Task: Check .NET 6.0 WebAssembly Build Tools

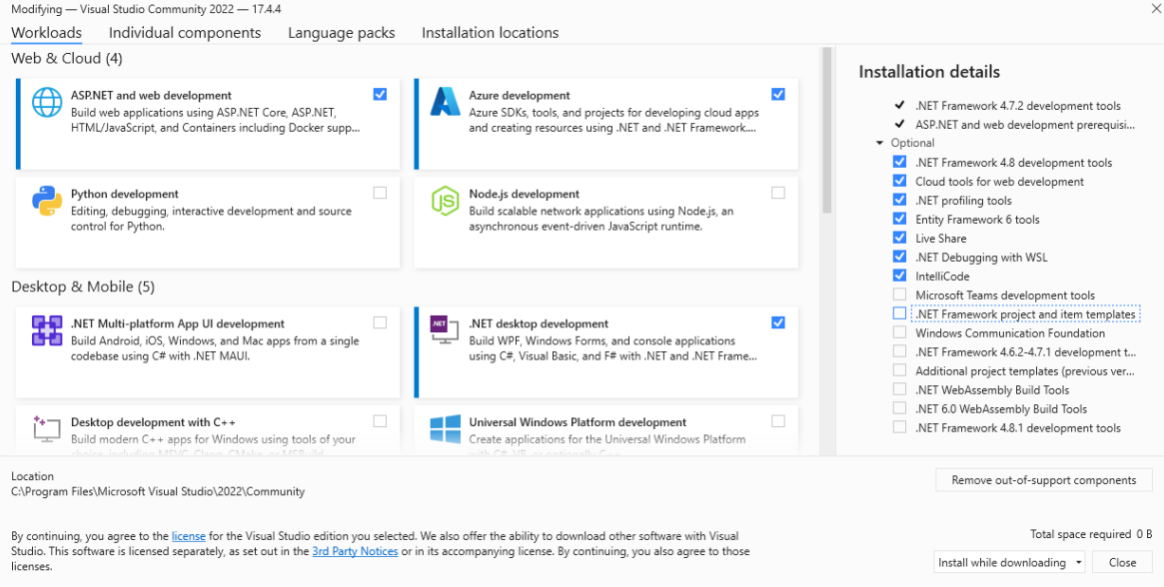Action: [900, 408]
